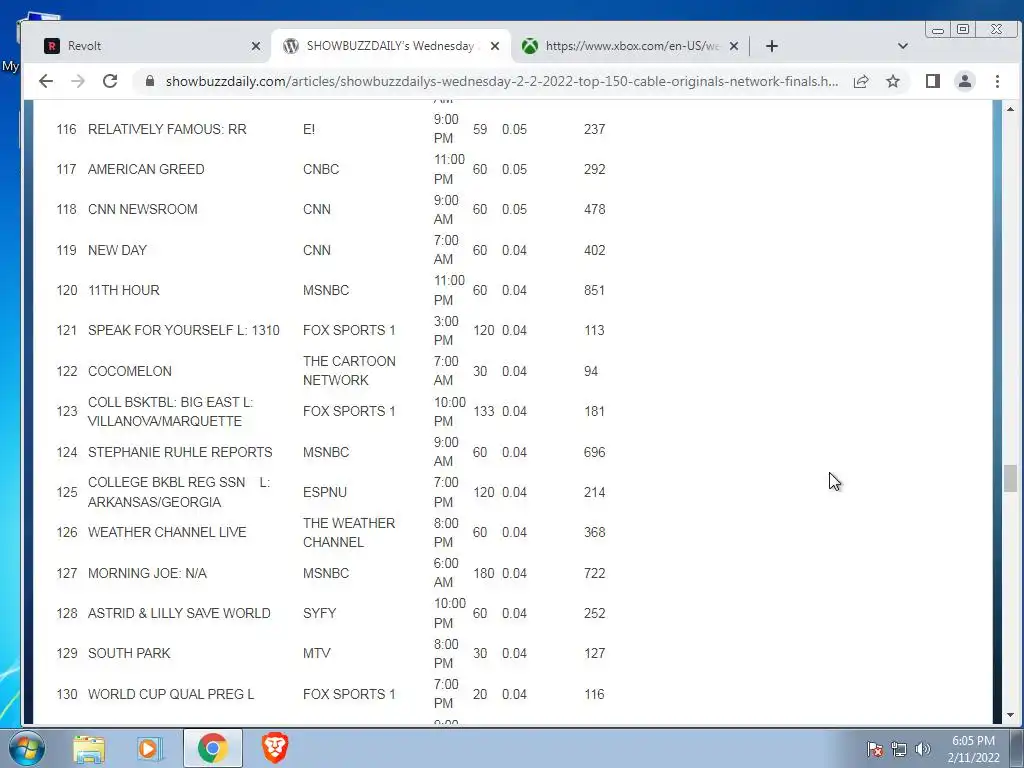Click the network cell E!
Image resolution: width=1024 pixels, height=768 pixels.
[x=309, y=129]
